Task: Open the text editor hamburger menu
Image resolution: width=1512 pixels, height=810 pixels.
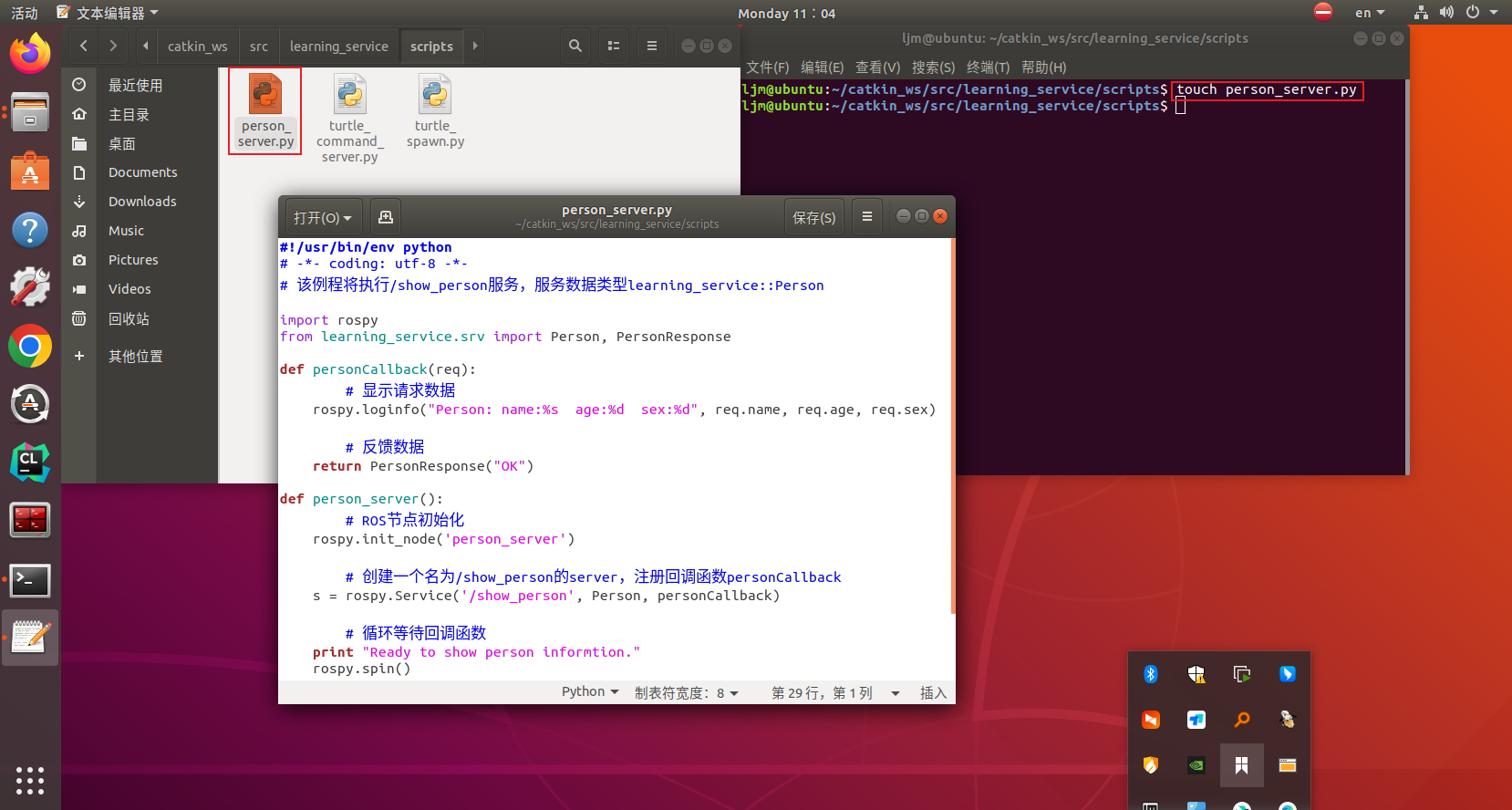Action: (867, 217)
